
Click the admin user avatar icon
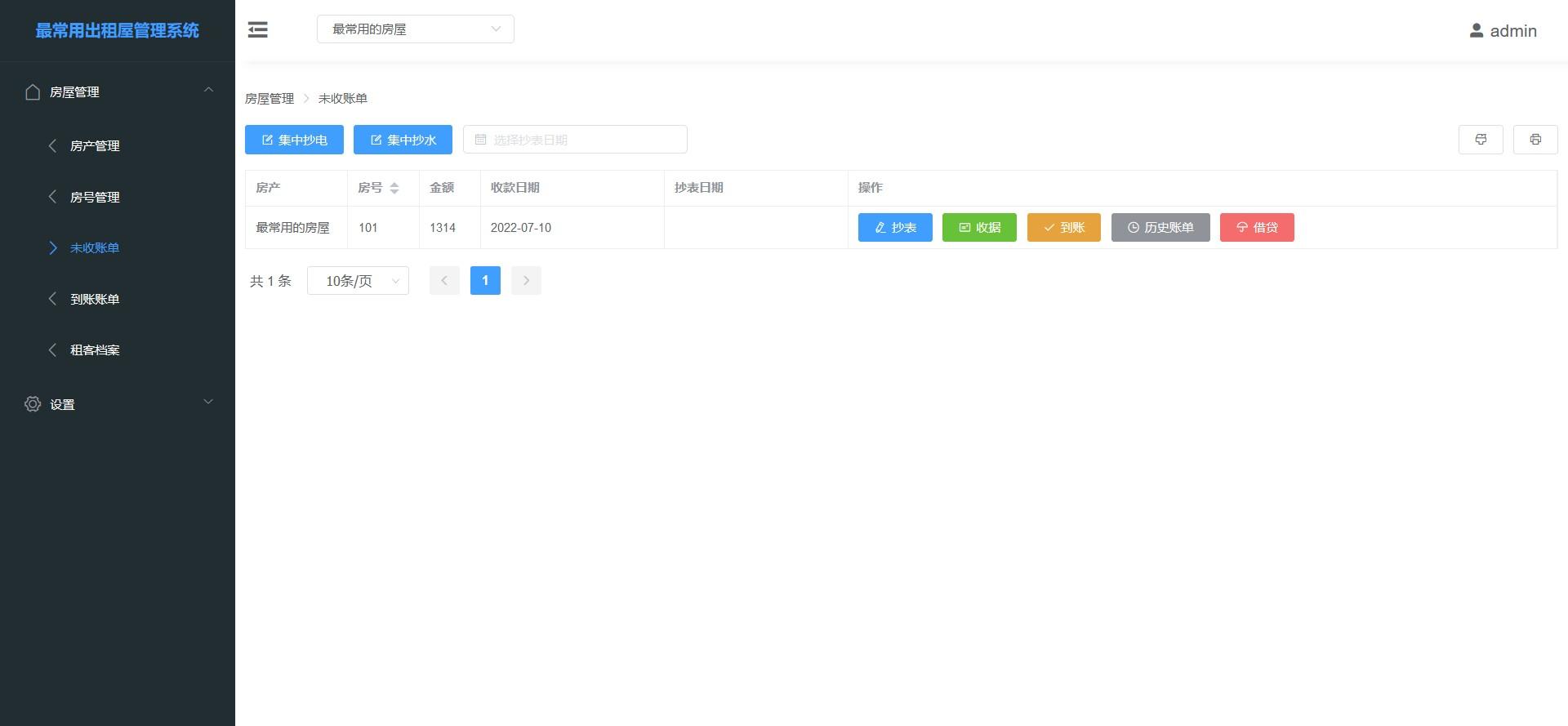(1477, 30)
